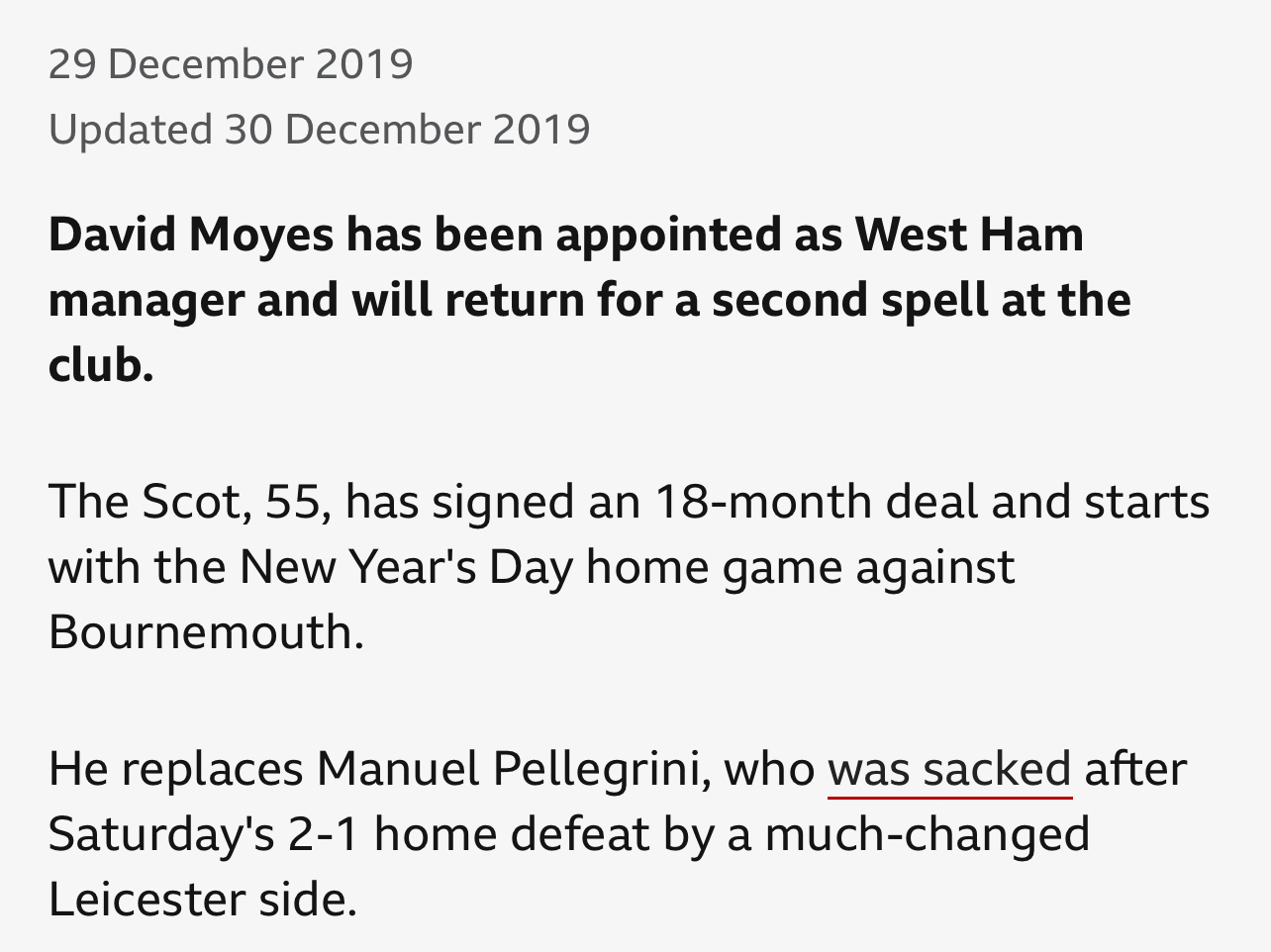
Task: Click the bold 'West Ham' text
Action: click(x=968, y=235)
